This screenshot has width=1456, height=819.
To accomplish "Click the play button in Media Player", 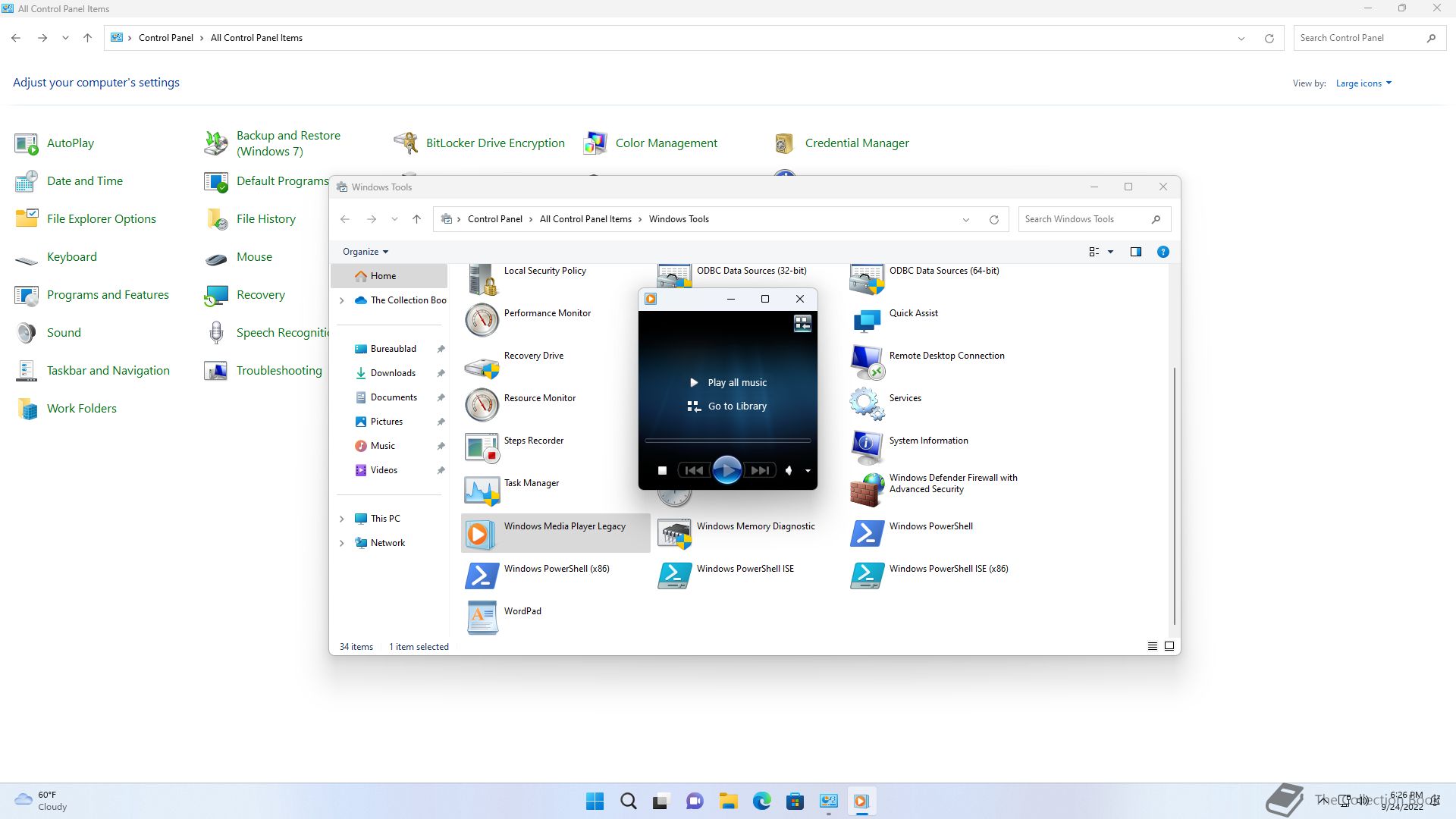I will pyautogui.click(x=726, y=470).
